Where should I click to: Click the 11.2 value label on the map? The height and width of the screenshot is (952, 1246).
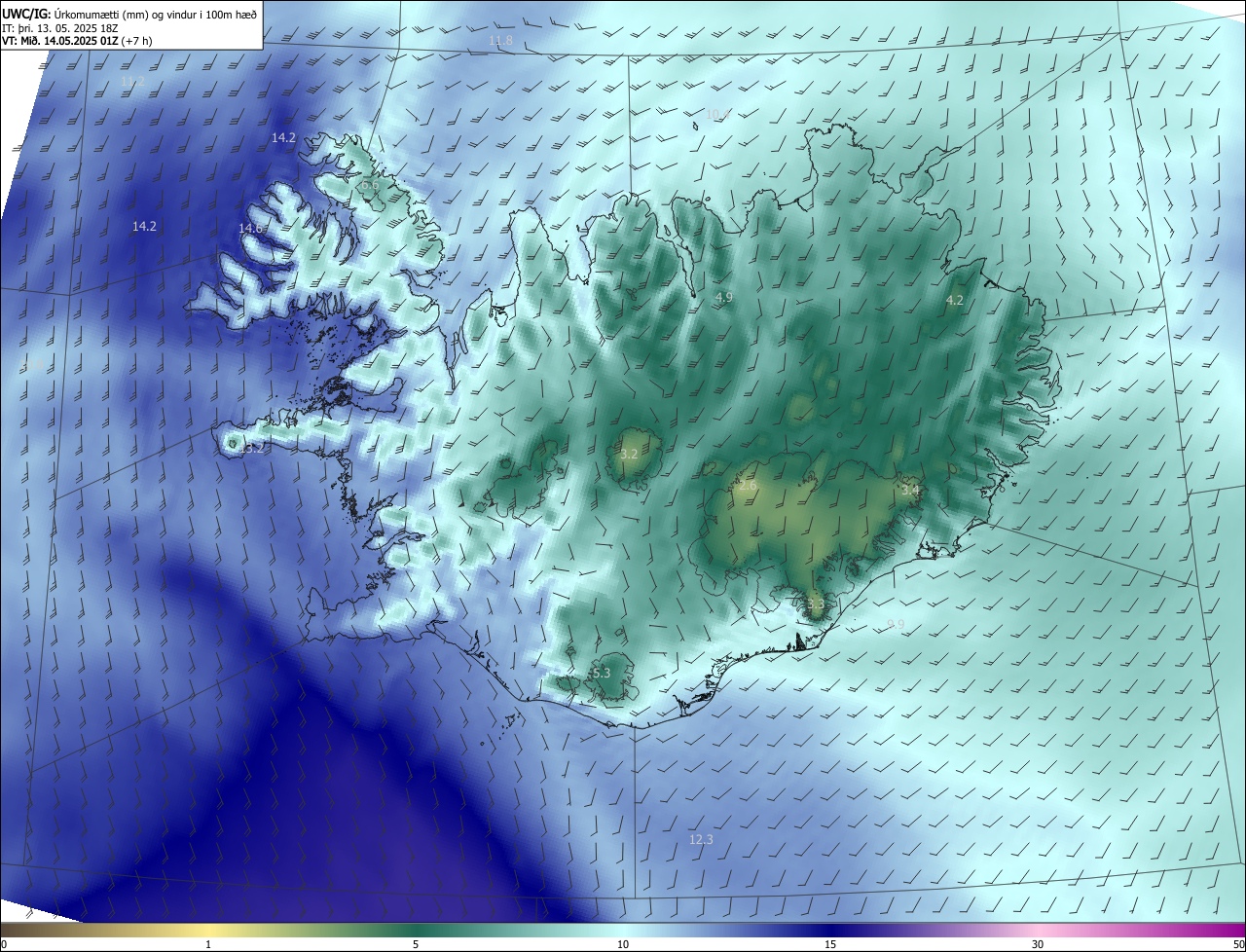tap(132, 82)
